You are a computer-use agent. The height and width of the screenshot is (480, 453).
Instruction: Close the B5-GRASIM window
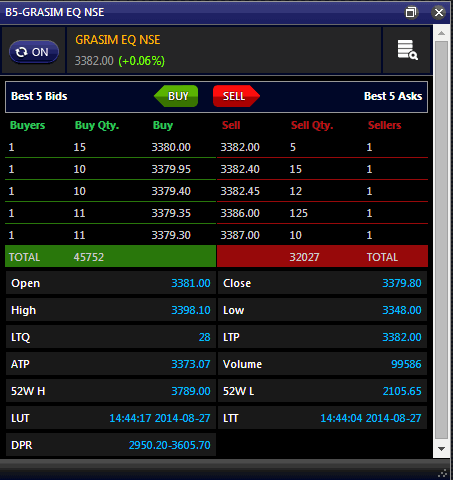pos(439,13)
